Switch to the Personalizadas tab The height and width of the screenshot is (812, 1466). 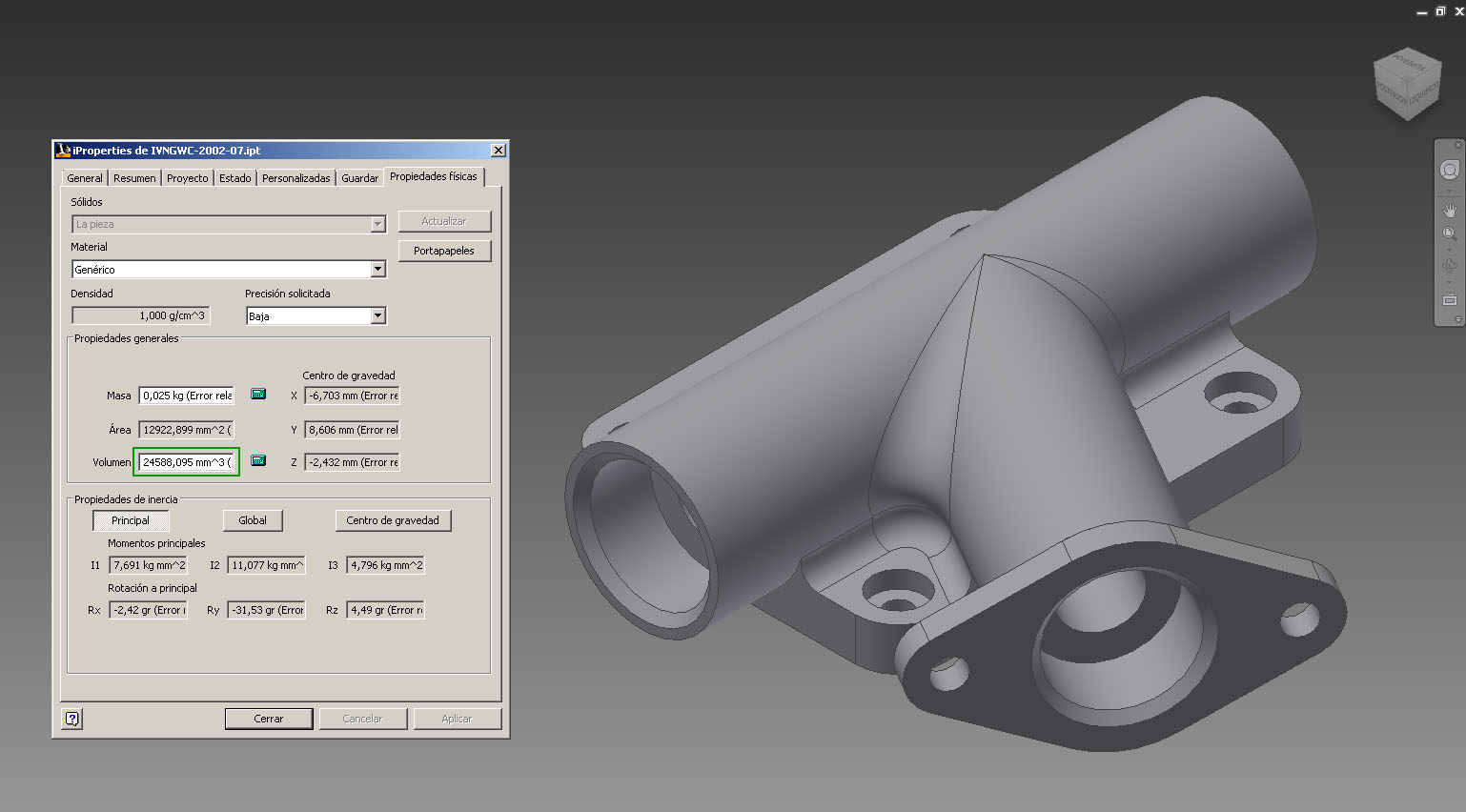click(296, 178)
